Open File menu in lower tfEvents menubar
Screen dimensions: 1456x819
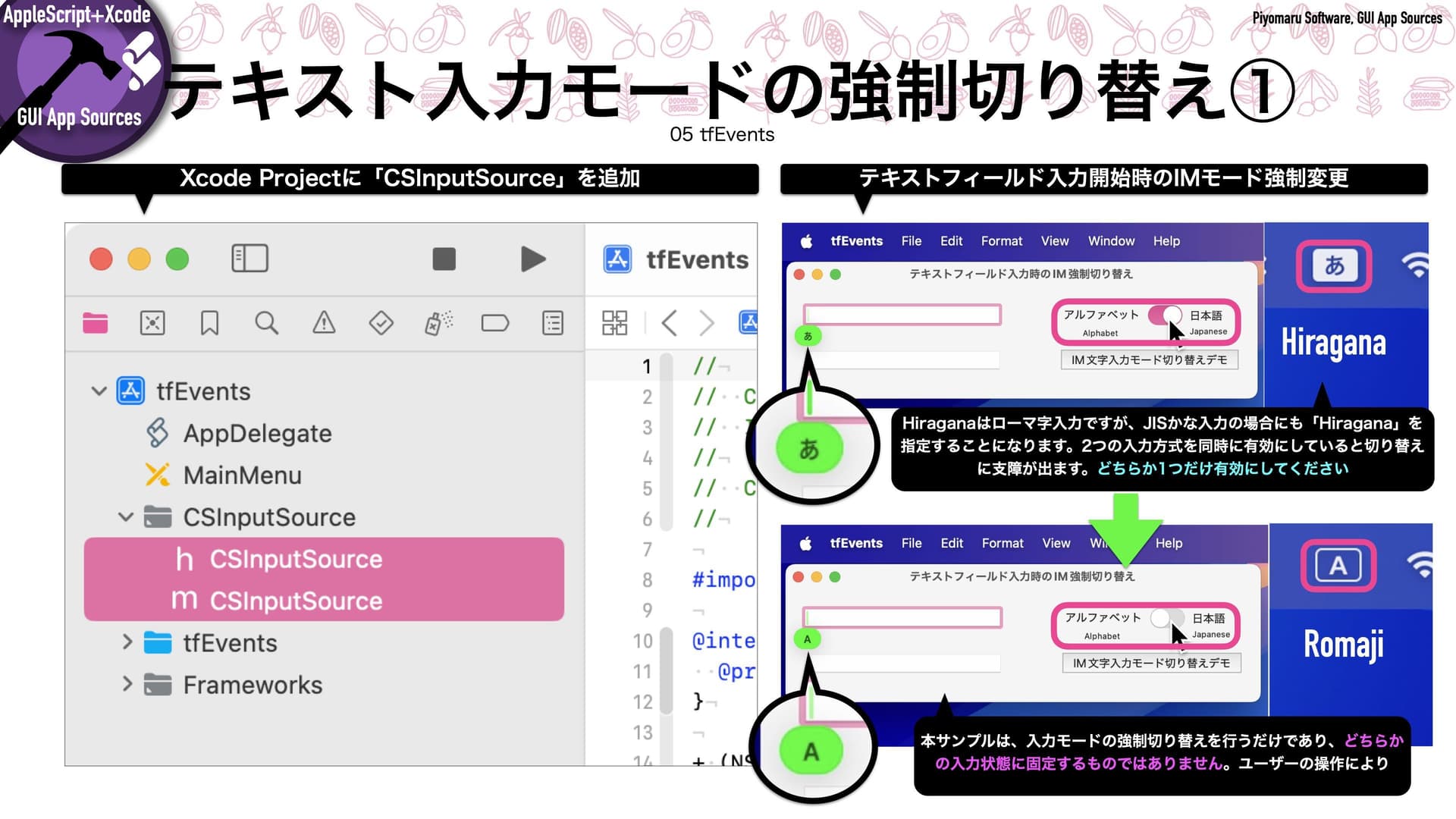pyautogui.click(x=912, y=544)
